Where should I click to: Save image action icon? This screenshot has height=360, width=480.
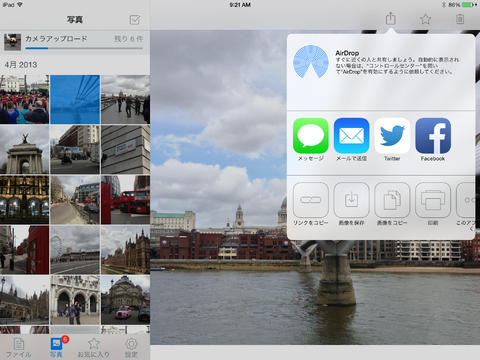click(351, 200)
